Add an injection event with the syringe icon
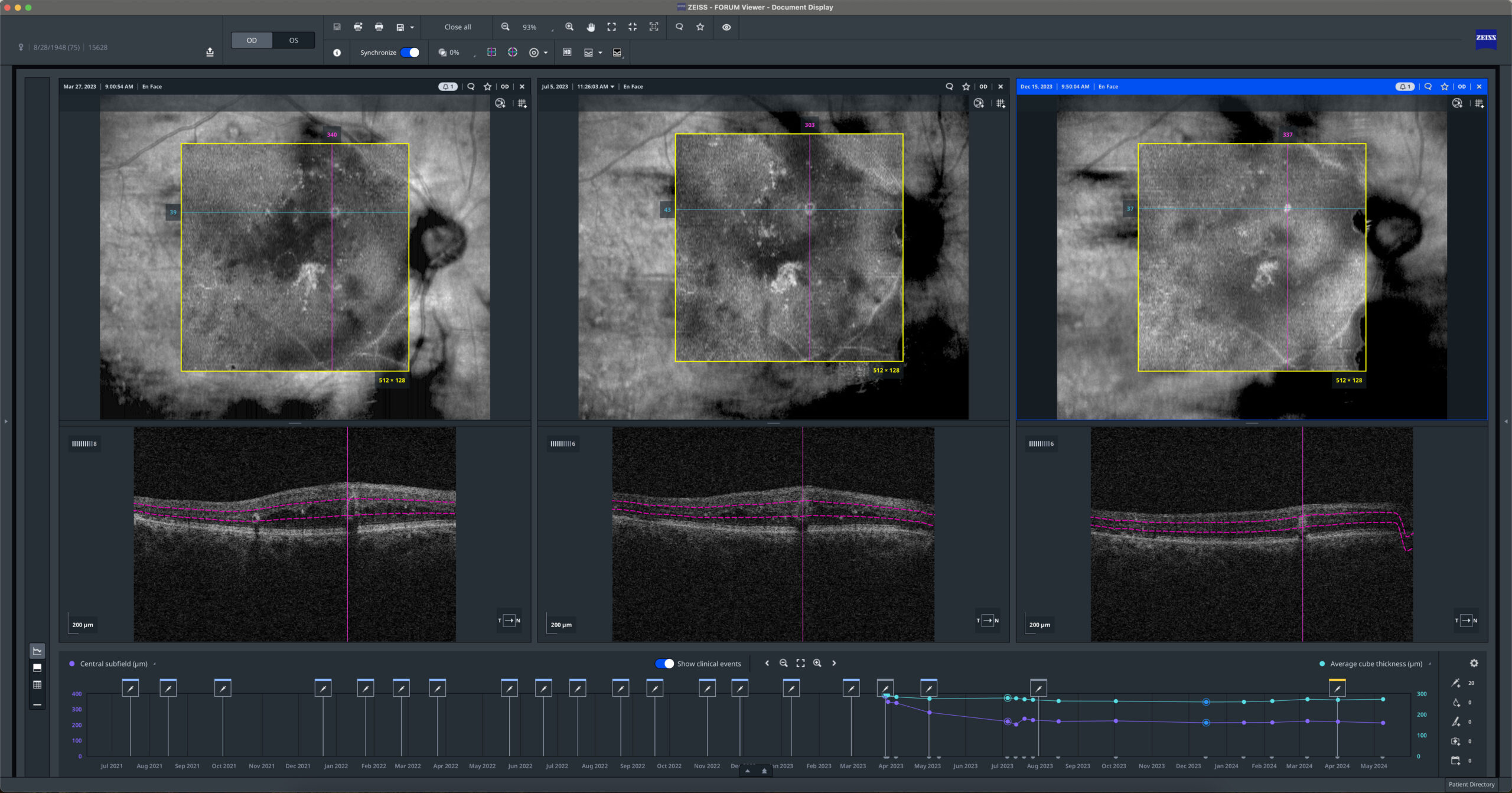Viewport: 1512px width, 793px height. [1456, 683]
